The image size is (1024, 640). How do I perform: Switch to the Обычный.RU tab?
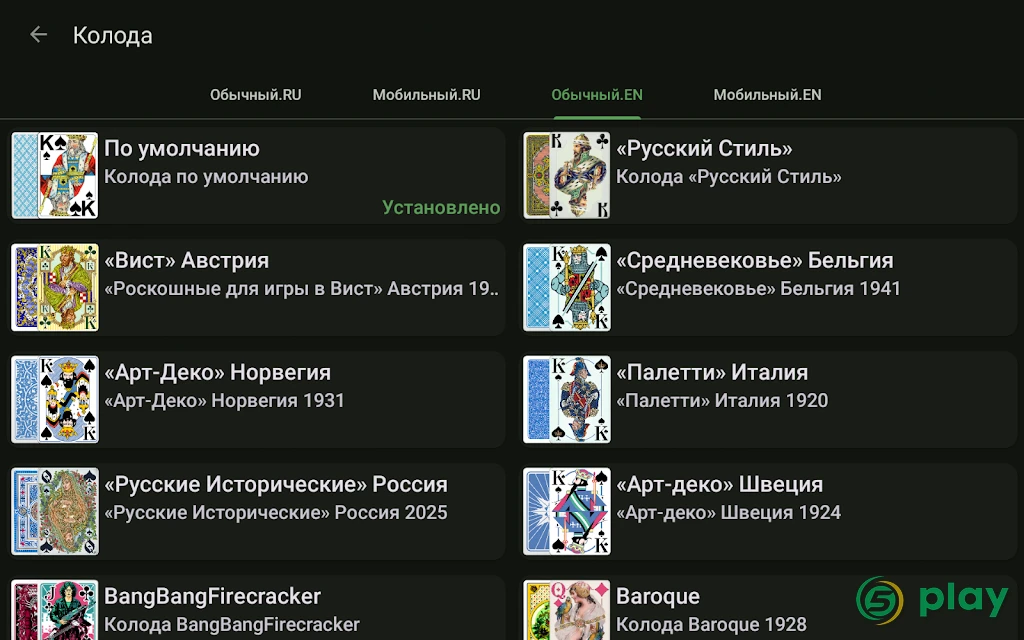click(x=255, y=95)
